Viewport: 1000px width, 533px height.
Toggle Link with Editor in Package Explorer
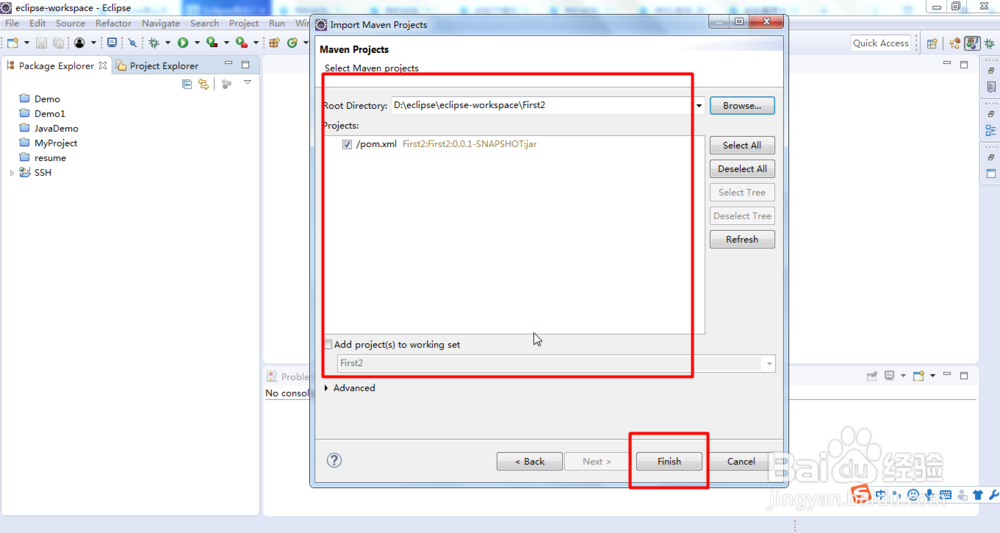pos(203,84)
